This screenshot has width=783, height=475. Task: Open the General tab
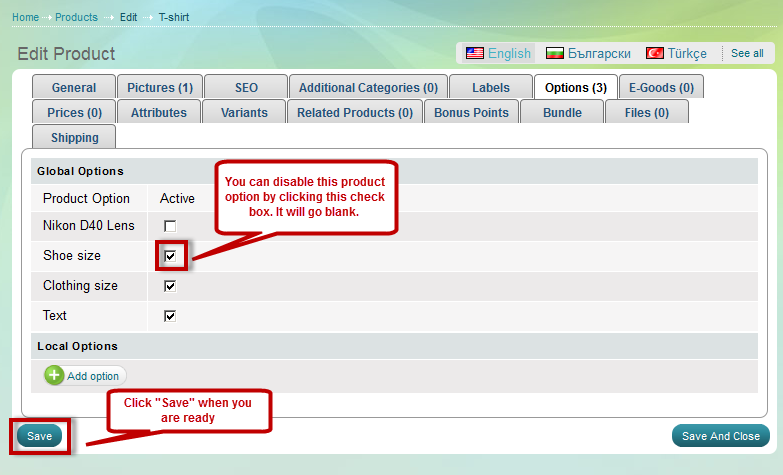[x=74, y=88]
